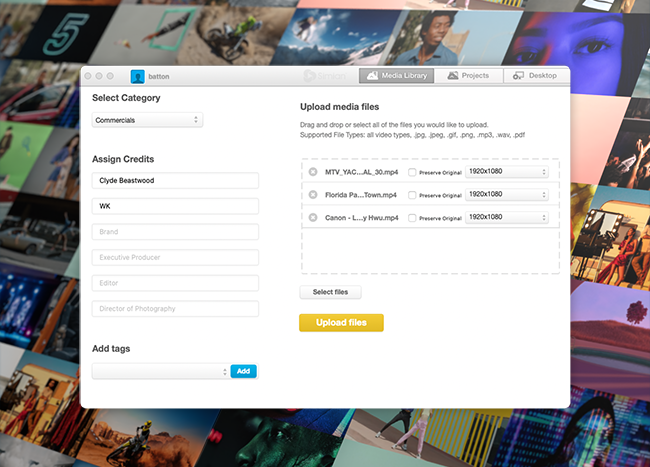Viewport: 650px width, 467px height.
Task: Click the Brand input field
Action: click(175, 232)
